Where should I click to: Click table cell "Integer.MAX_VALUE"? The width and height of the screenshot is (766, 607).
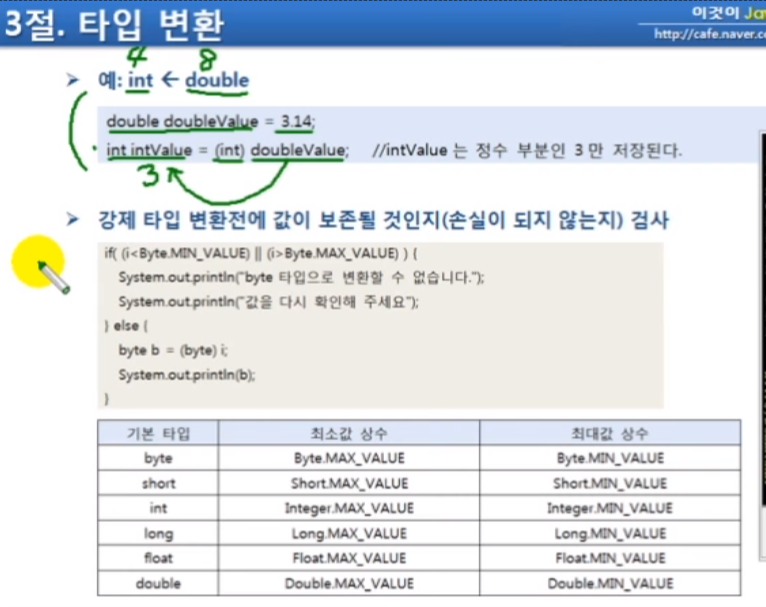(x=349, y=508)
